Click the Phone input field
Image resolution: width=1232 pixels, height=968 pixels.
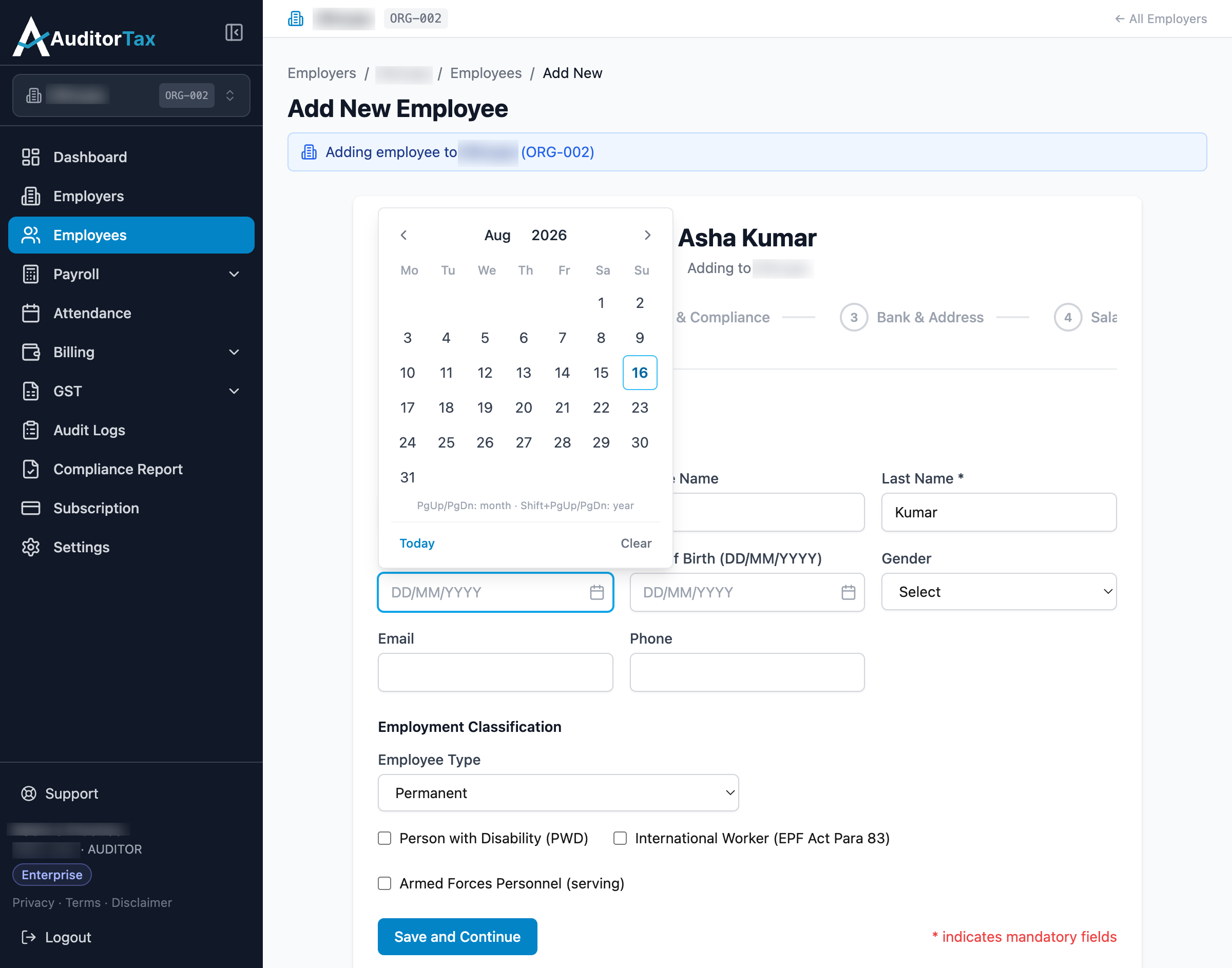(x=747, y=673)
